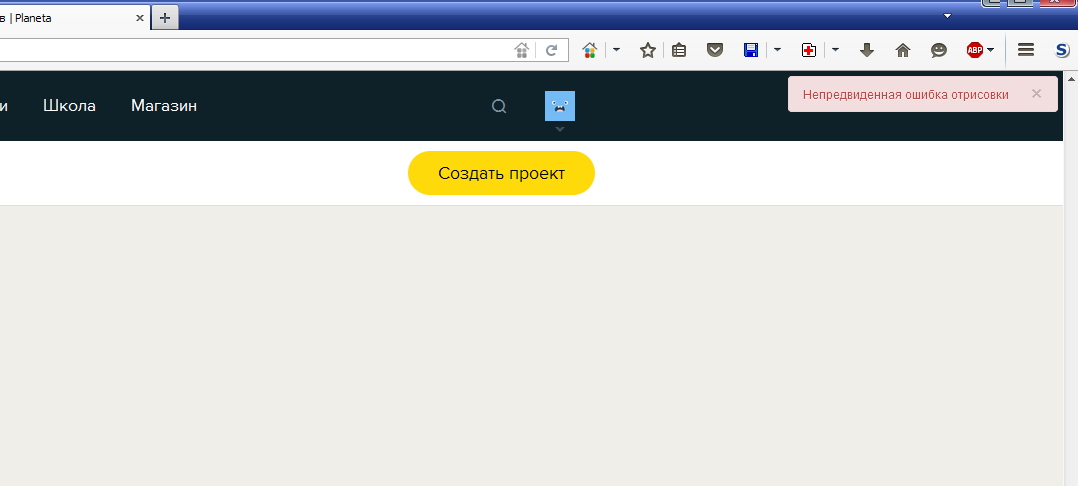Click the smiley chat bubble icon
The image size is (1078, 486).
pos(938,49)
